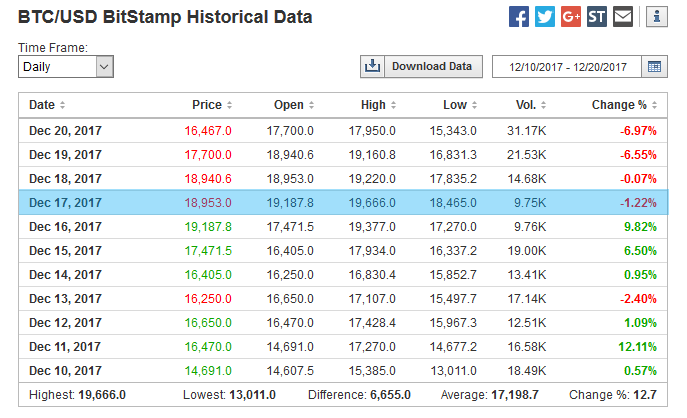Sort by Open column arrows
687x418 pixels.
pos(311,105)
